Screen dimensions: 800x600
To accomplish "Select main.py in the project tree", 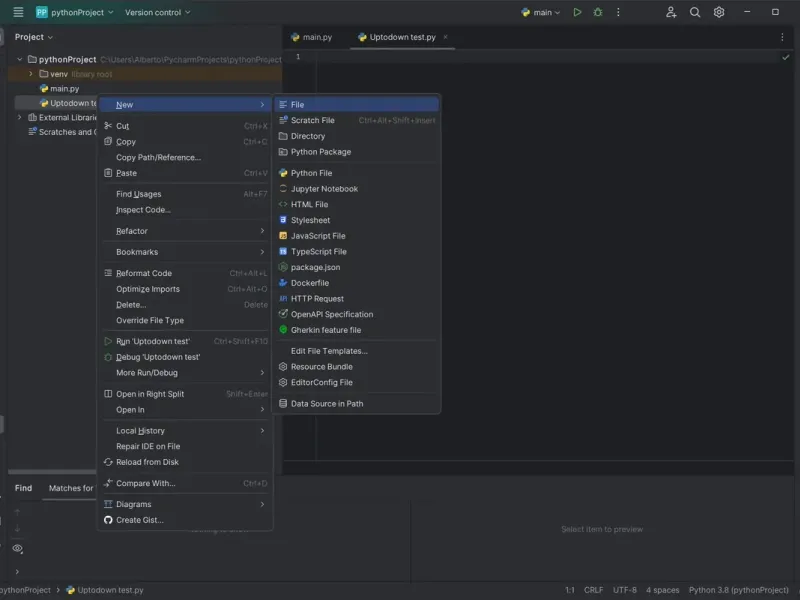I will (x=64, y=89).
